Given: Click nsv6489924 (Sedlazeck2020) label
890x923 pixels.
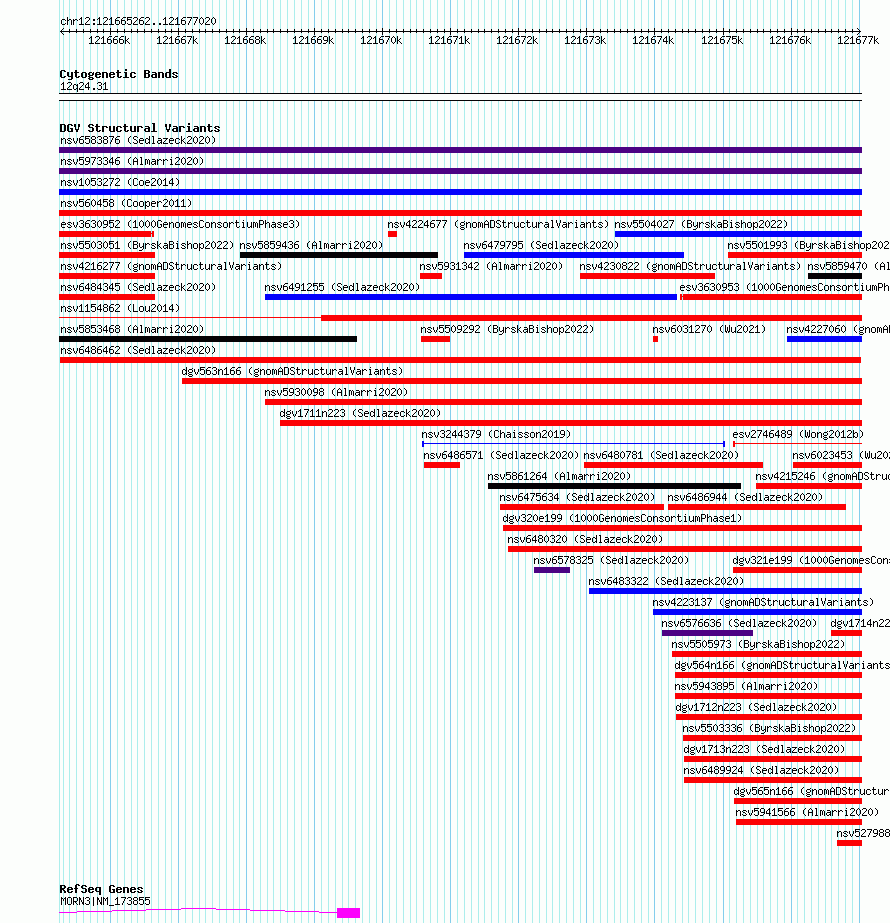Looking at the screenshot, I should (x=761, y=771).
